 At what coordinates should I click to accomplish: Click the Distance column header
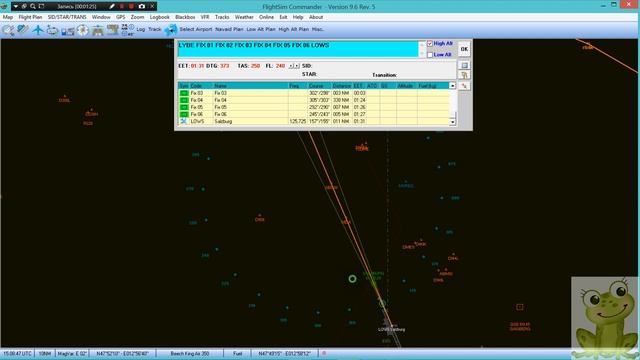342,86
